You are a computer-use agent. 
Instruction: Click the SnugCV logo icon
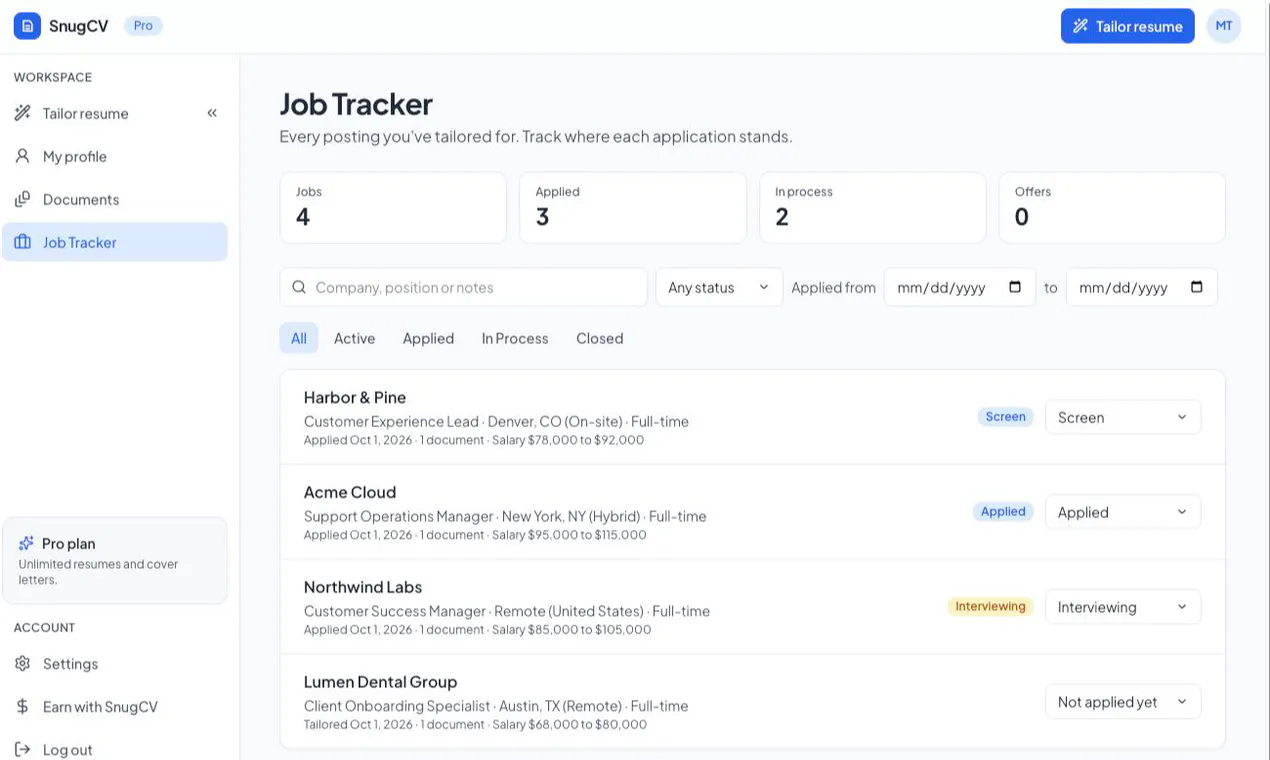coord(27,26)
